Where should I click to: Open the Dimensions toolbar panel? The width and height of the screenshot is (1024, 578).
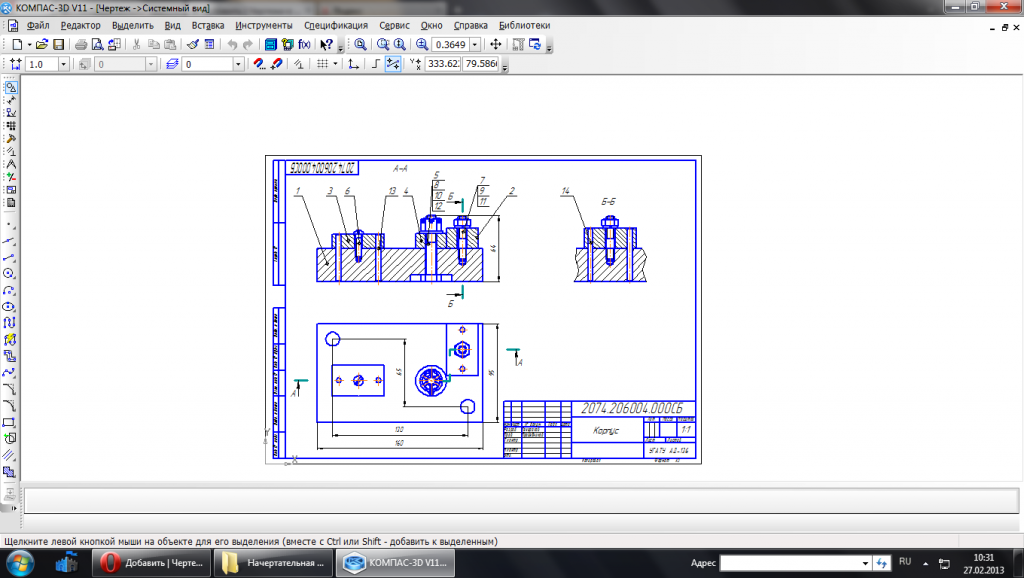[x=10, y=100]
